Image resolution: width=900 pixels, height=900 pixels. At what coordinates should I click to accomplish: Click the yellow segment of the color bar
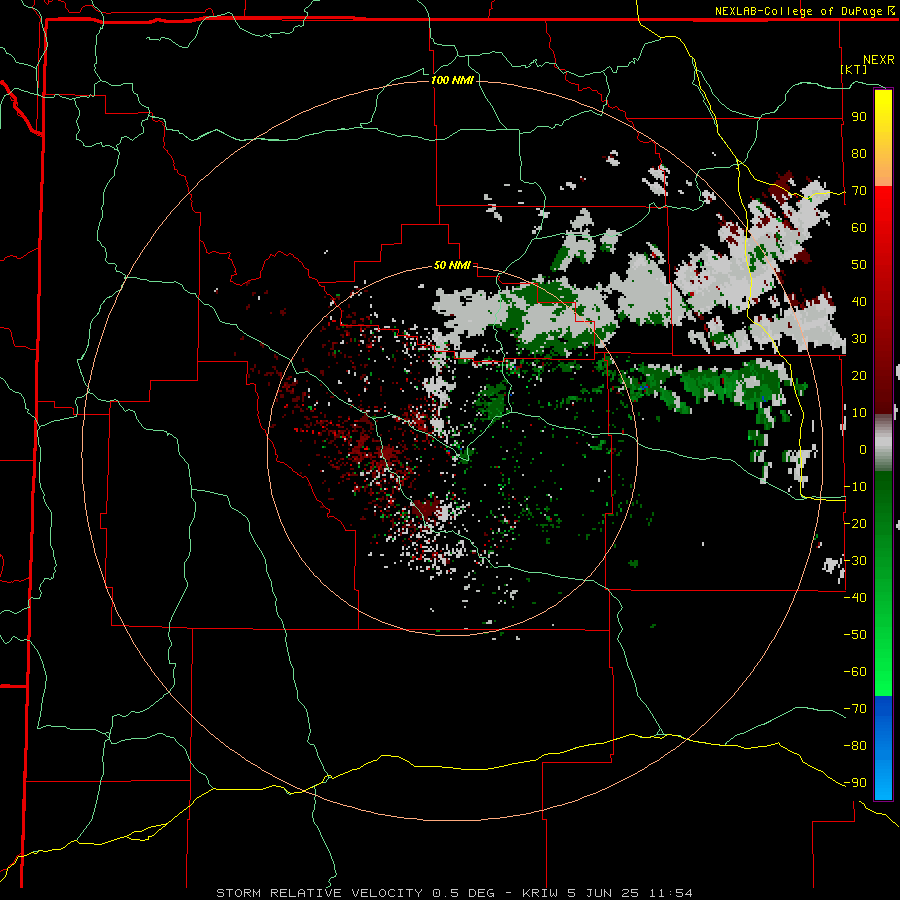(883, 138)
